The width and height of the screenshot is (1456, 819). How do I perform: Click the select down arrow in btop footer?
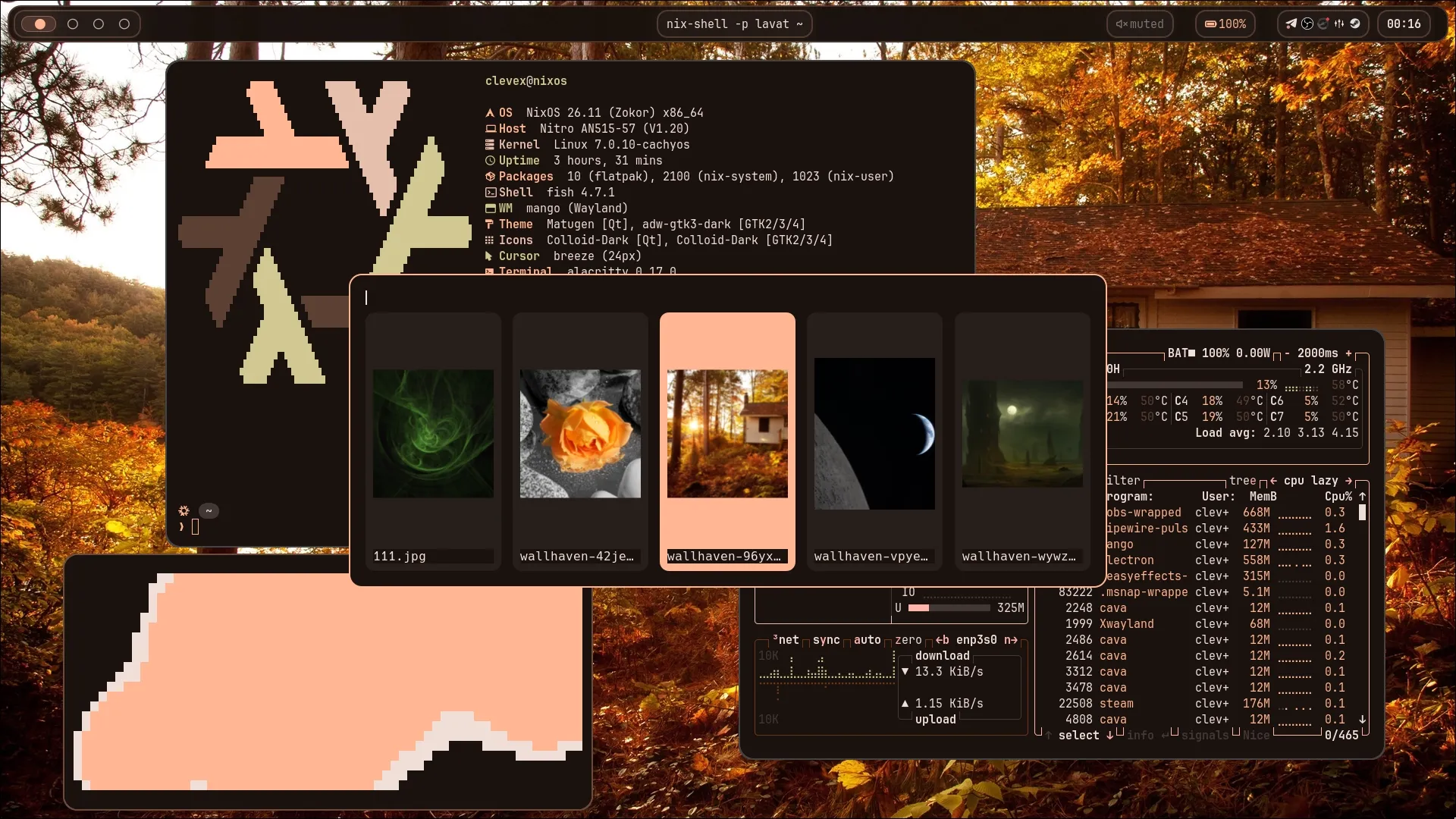(x=1109, y=736)
